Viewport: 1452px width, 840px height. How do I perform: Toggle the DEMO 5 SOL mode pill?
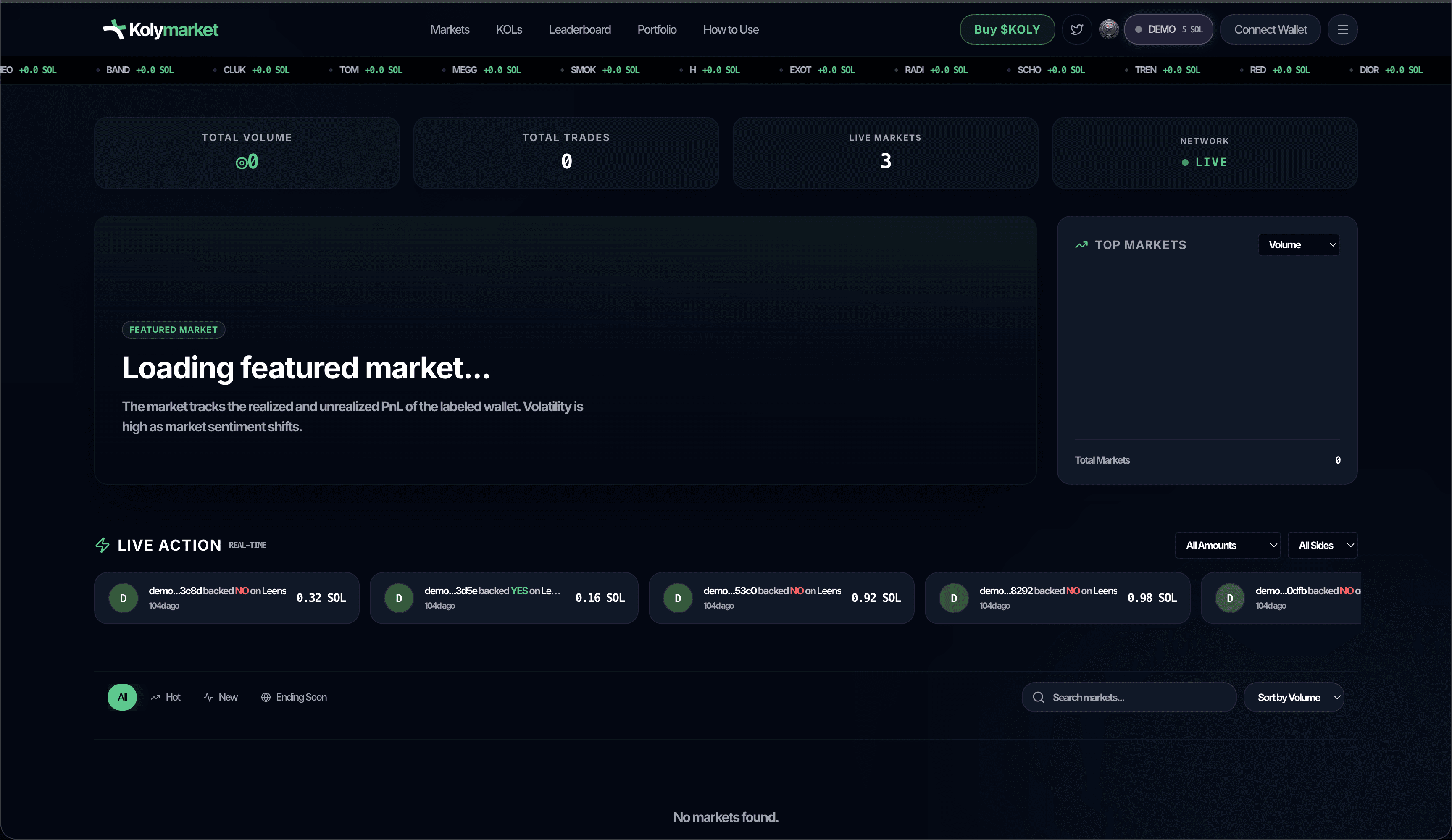point(1168,29)
